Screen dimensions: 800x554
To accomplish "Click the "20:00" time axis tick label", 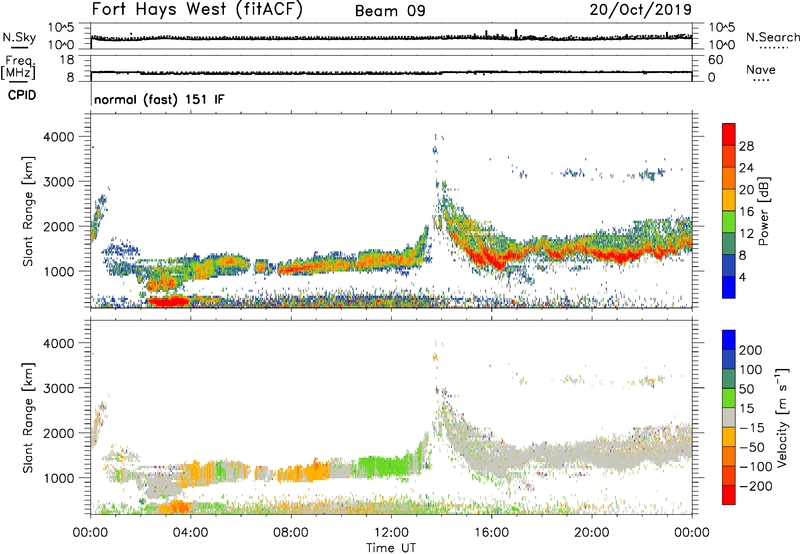I will point(592,533).
